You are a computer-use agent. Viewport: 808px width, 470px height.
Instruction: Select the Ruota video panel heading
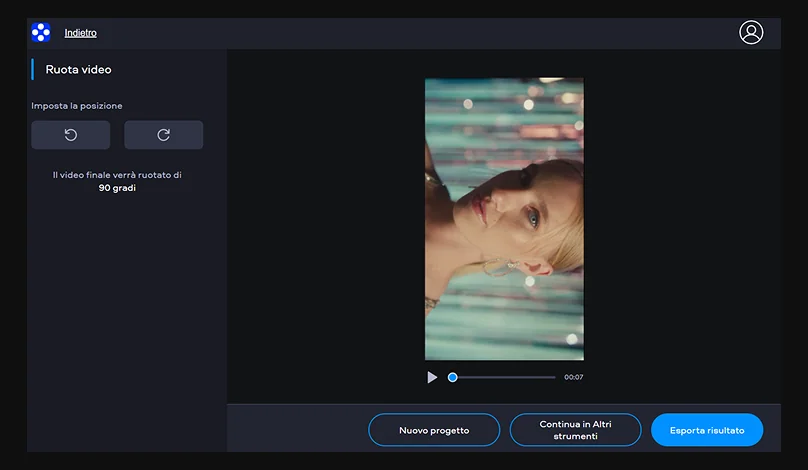(78, 70)
